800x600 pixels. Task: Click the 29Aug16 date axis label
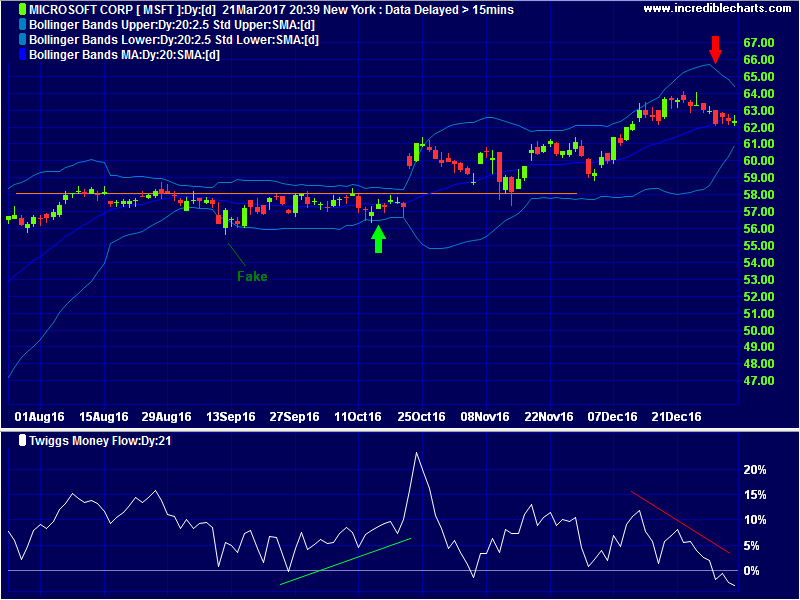[x=166, y=417]
